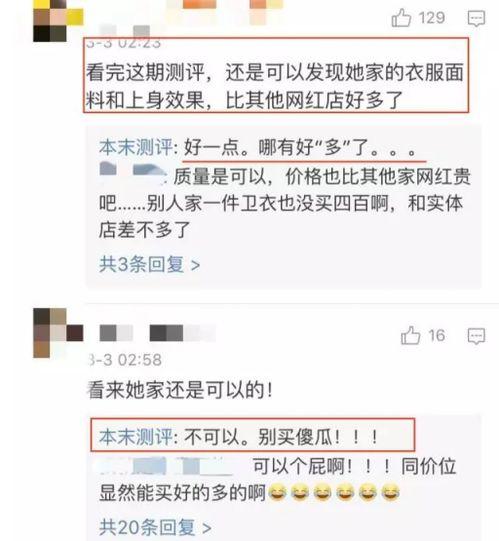Tap thumbs-up on the 16-likes comment
This screenshot has height=541, width=499.
click(410, 335)
